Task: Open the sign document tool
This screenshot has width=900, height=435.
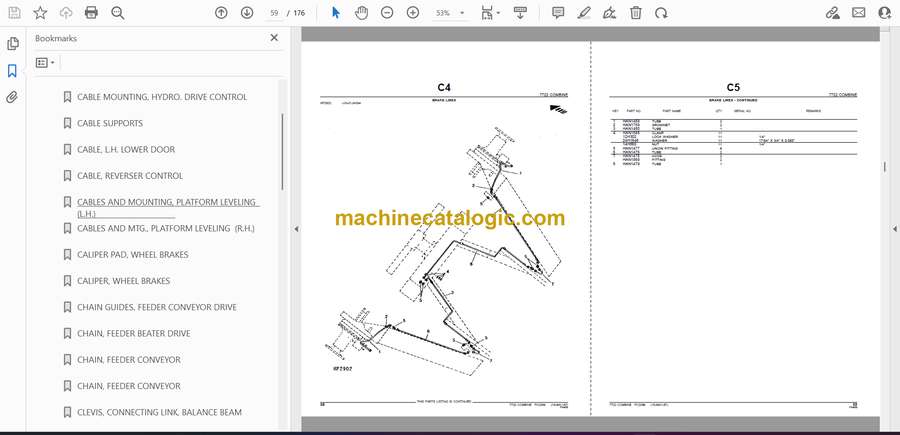Action: pyautogui.click(x=610, y=13)
